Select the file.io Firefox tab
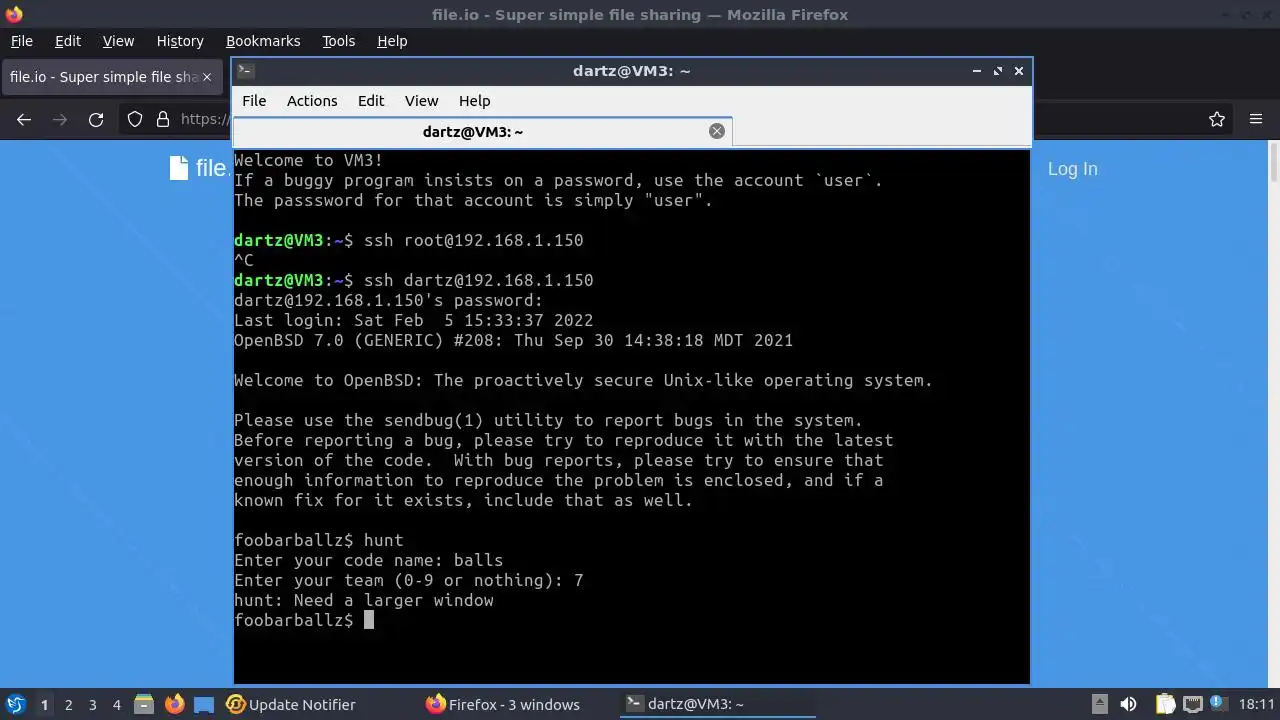The width and height of the screenshot is (1280, 720). tap(111, 77)
